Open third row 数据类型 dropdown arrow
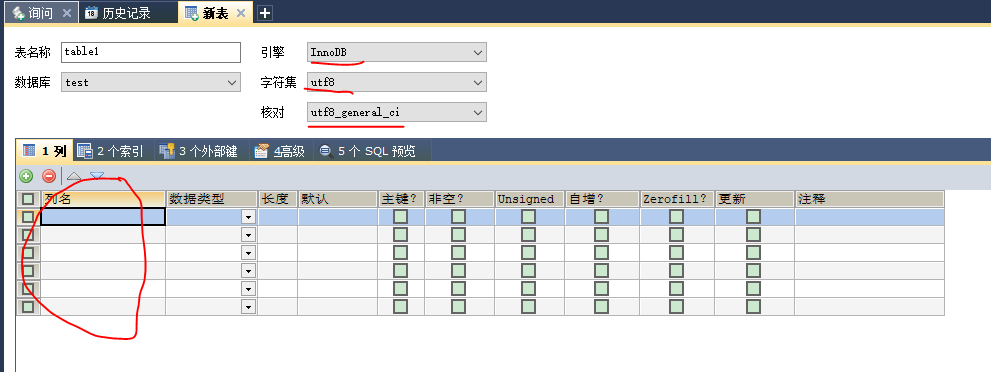Viewport: 991px width, 372px height. tap(248, 253)
